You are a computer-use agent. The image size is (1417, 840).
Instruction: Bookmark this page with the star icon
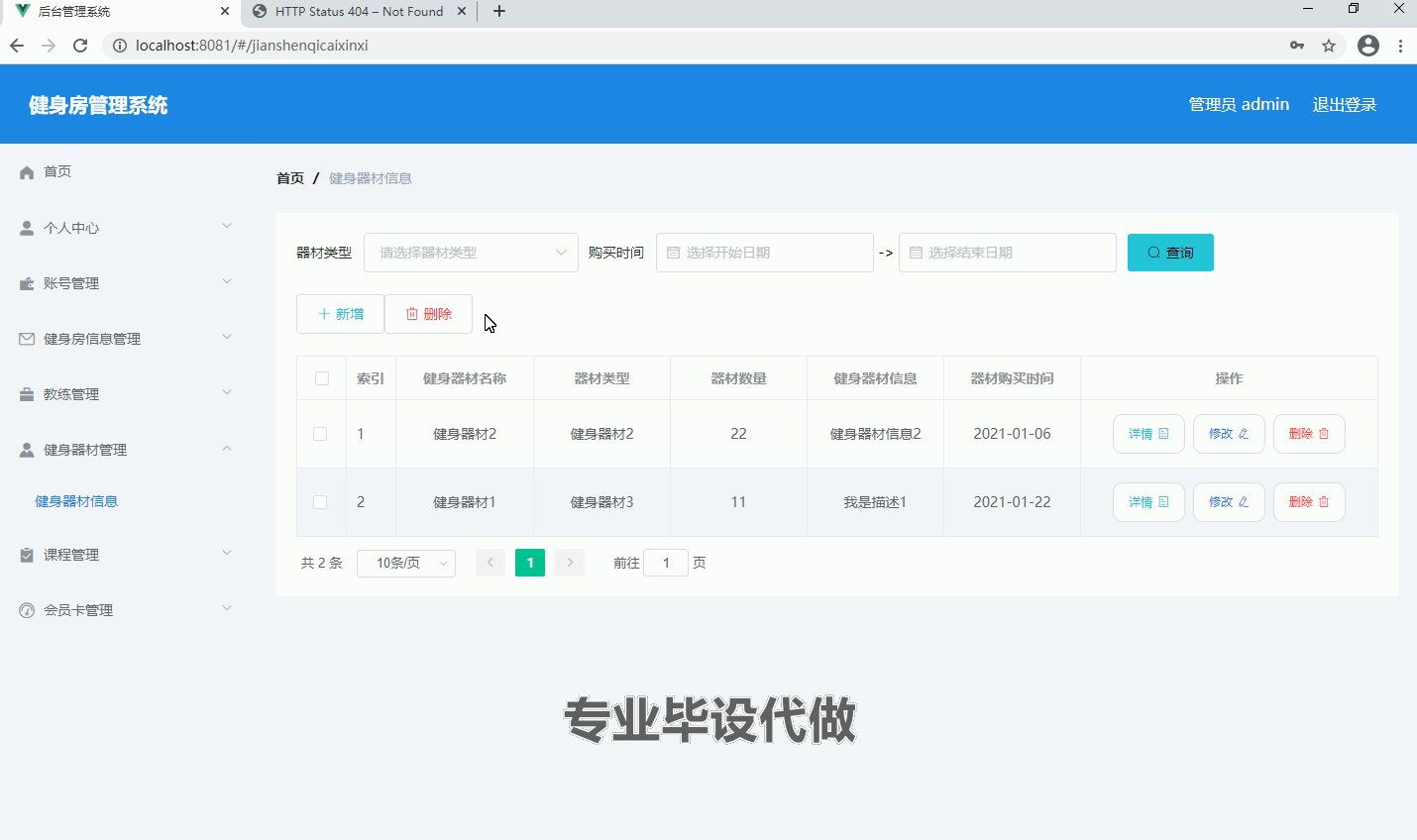(x=1329, y=46)
